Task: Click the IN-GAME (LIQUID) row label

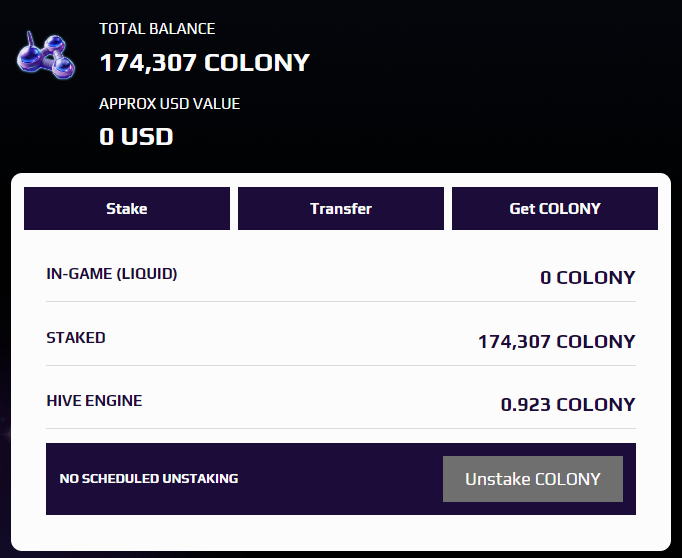Action: [x=112, y=274]
